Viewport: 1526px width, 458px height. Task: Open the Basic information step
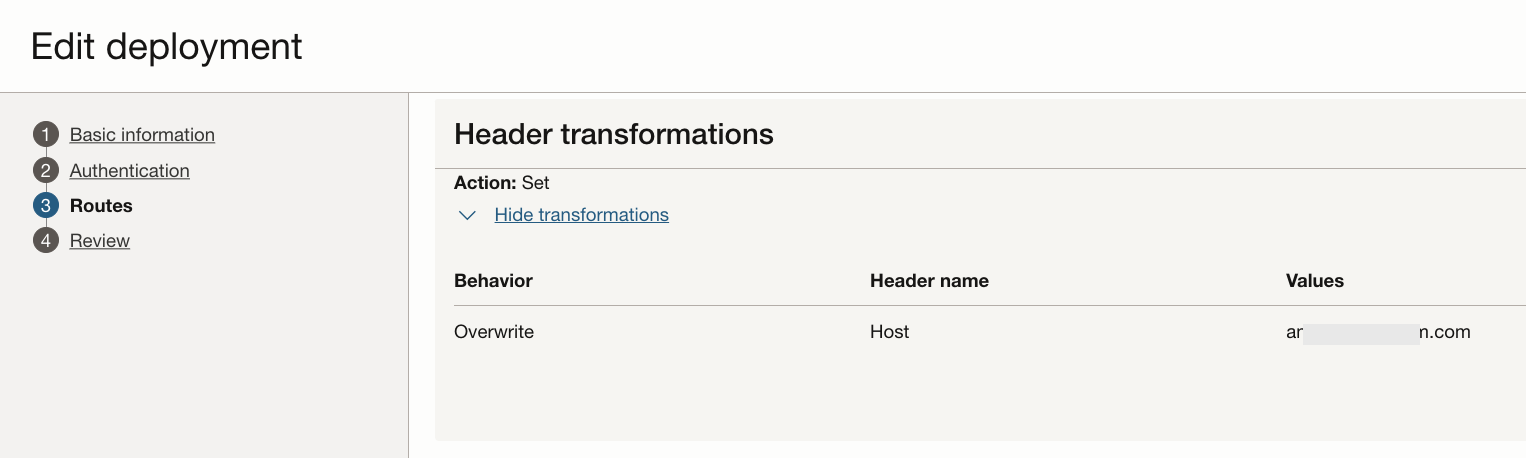142,135
